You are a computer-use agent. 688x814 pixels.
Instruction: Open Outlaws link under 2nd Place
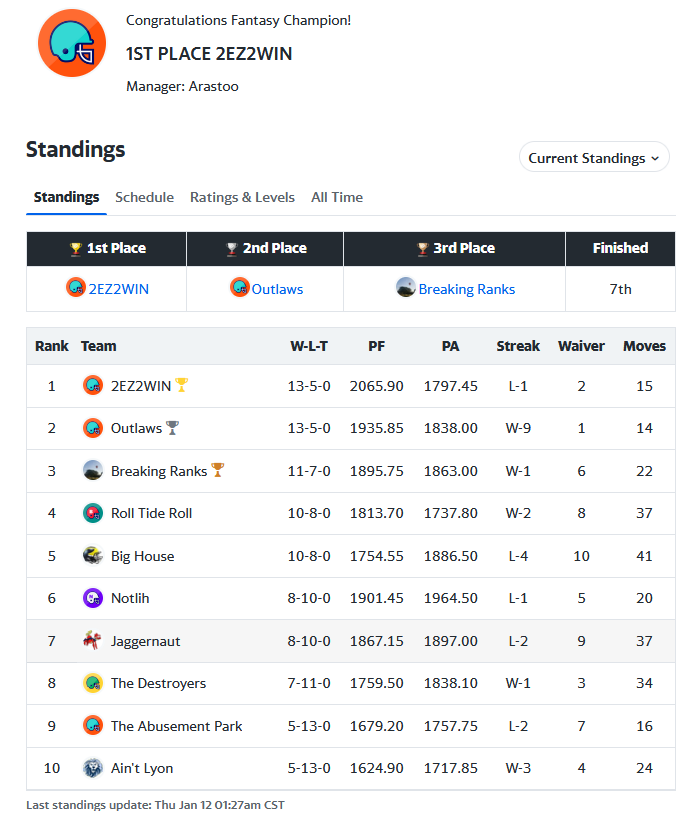[x=277, y=289]
